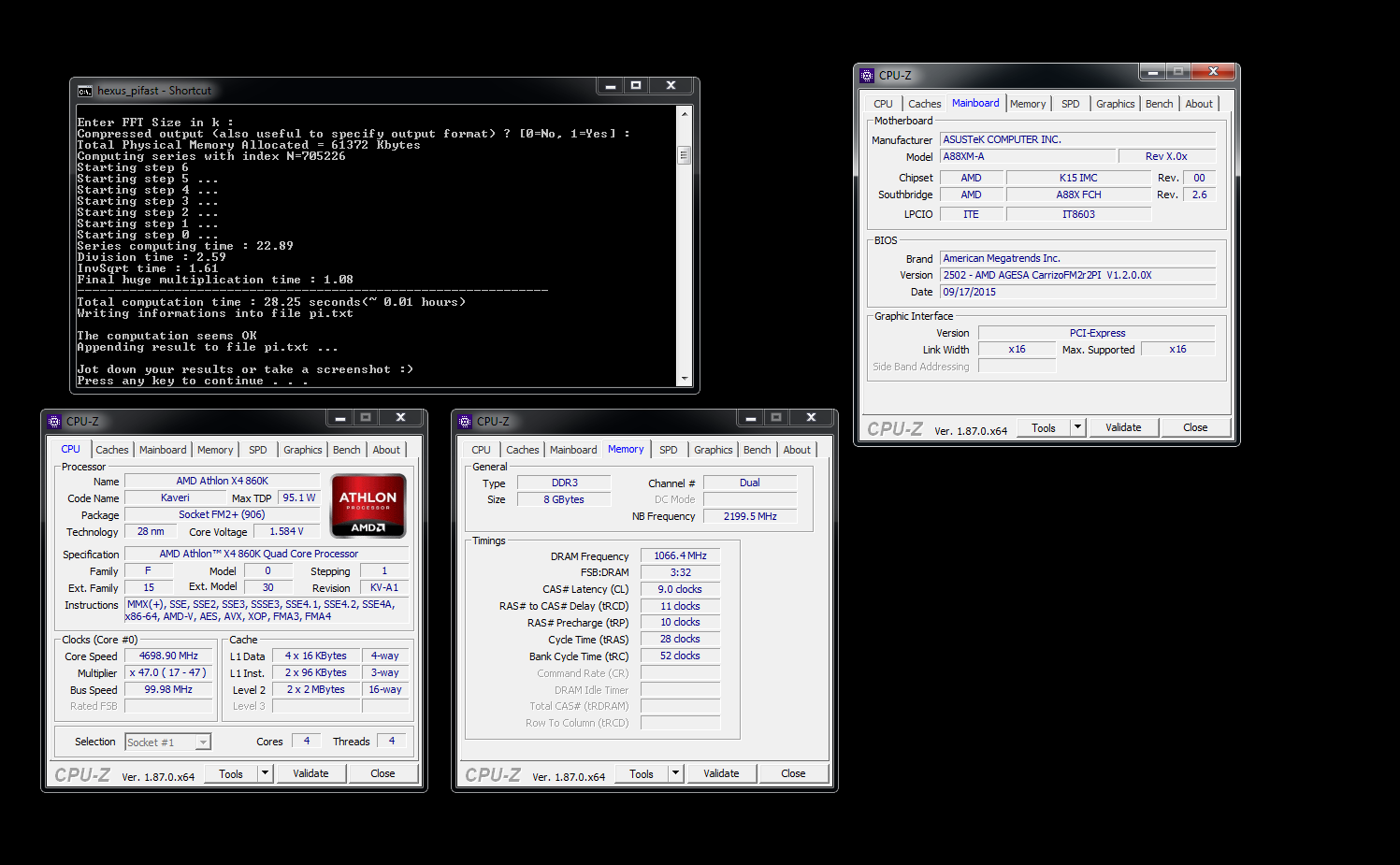Click Validate button in Mainboard window
This screenshot has width=1400, height=865.
click(1123, 427)
